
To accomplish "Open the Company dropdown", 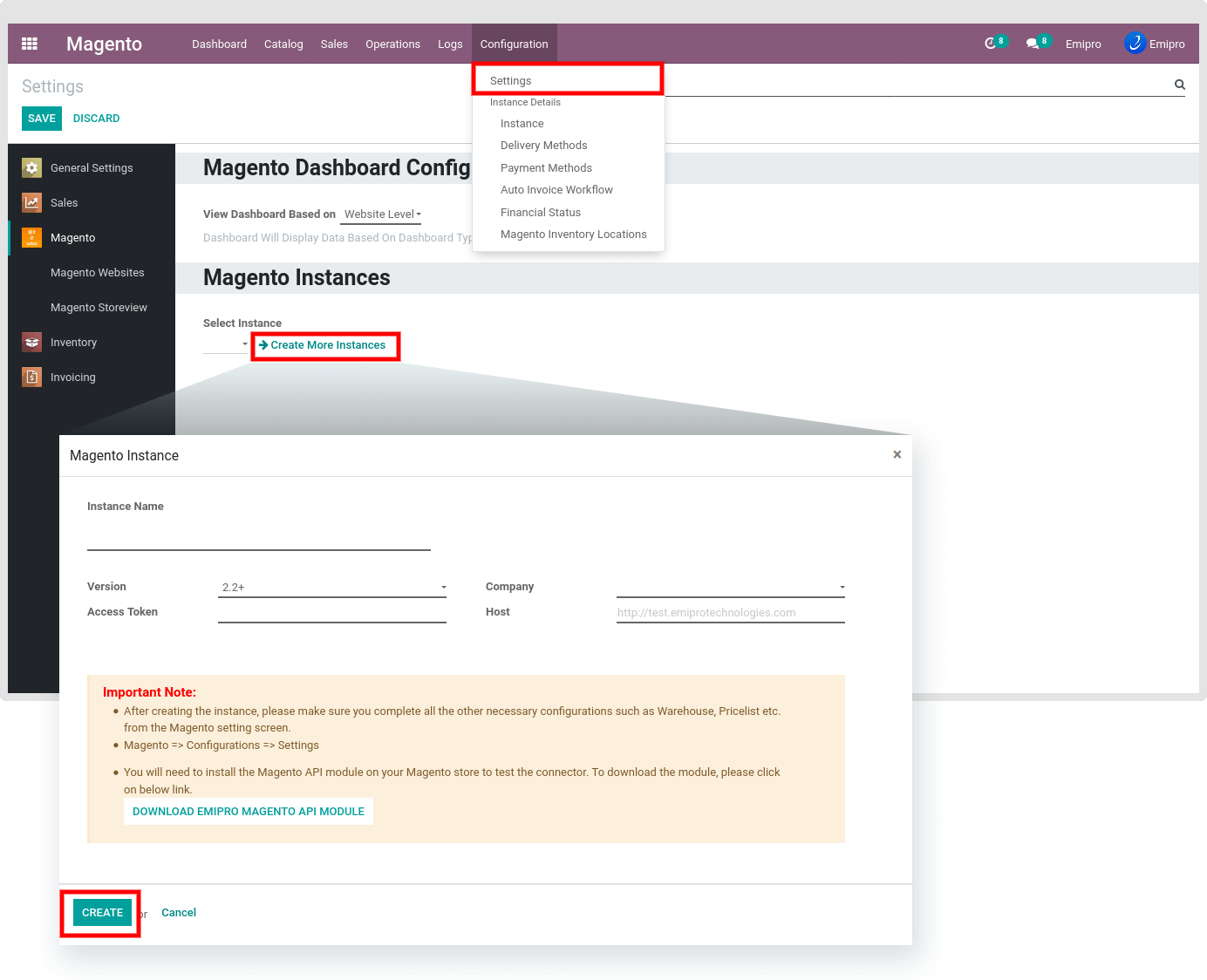I will (731, 587).
